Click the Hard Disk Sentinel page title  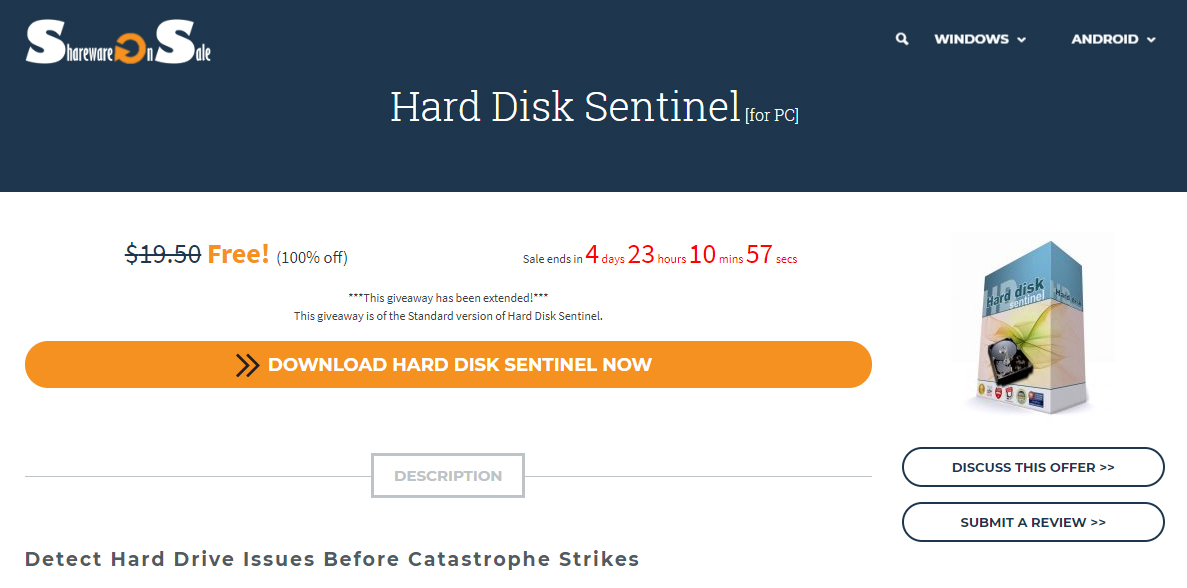[564, 106]
